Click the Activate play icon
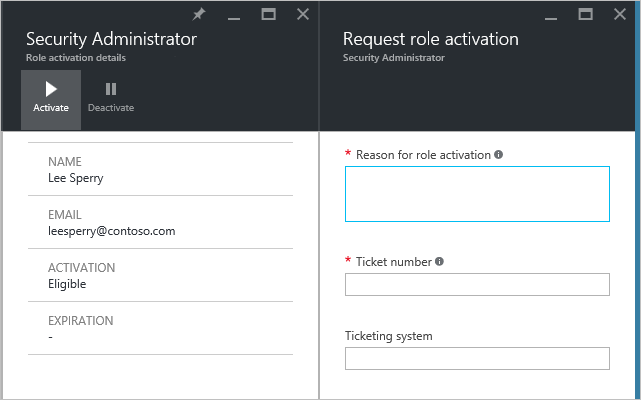The image size is (641, 400). click(51, 90)
